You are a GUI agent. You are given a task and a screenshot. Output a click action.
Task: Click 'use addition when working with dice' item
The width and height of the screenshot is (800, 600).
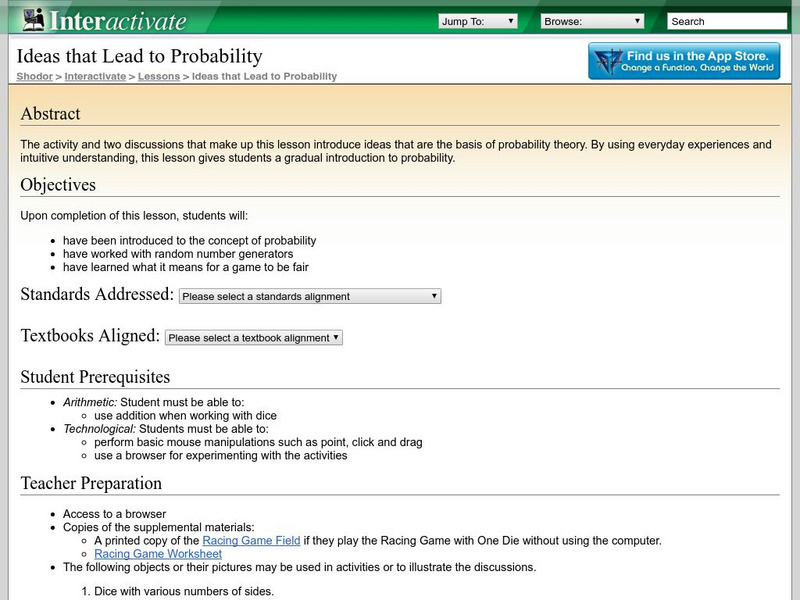pyautogui.click(x=186, y=416)
